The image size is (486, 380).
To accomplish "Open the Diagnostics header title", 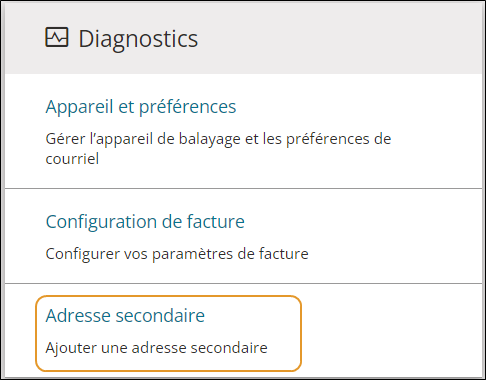I will coord(138,39).
